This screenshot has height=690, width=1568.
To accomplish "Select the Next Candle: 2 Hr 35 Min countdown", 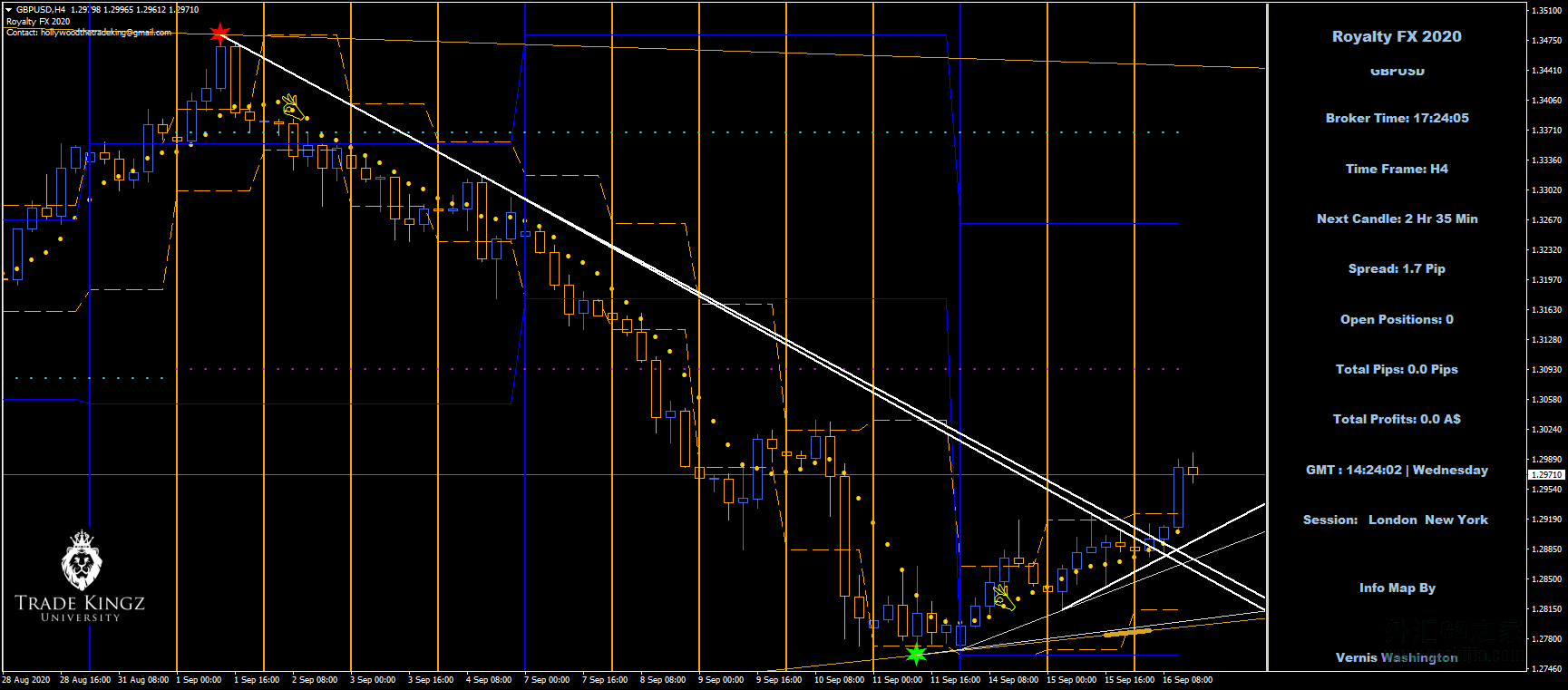I will (1397, 219).
